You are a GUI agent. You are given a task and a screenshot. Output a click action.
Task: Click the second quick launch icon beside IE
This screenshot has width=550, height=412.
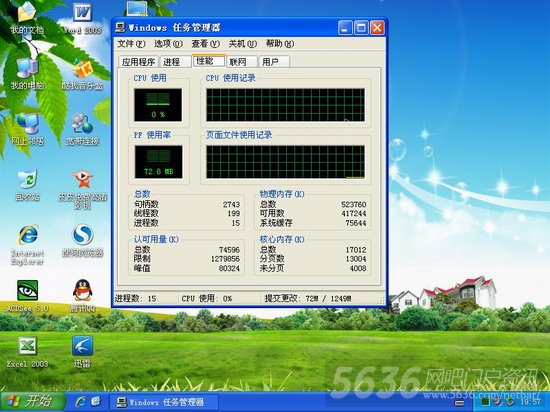pyautogui.click(x=96, y=401)
